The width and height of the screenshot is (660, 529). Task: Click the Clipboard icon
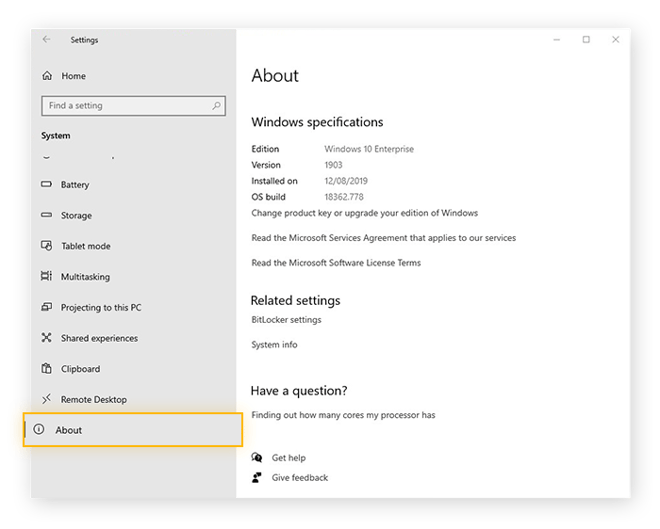pyautogui.click(x=46, y=368)
